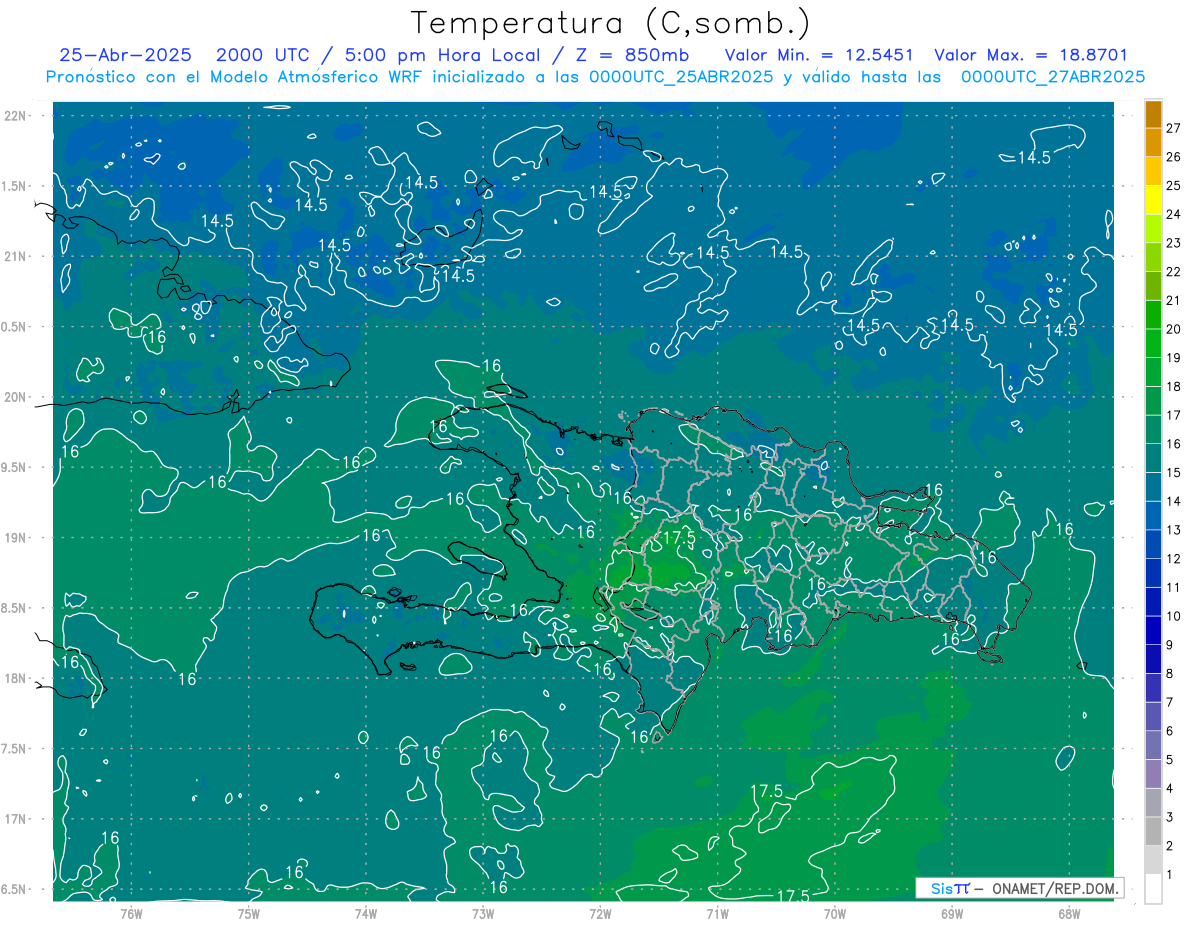Click the date text '25-Abr-2025'
The image size is (1200, 927).
(124, 55)
